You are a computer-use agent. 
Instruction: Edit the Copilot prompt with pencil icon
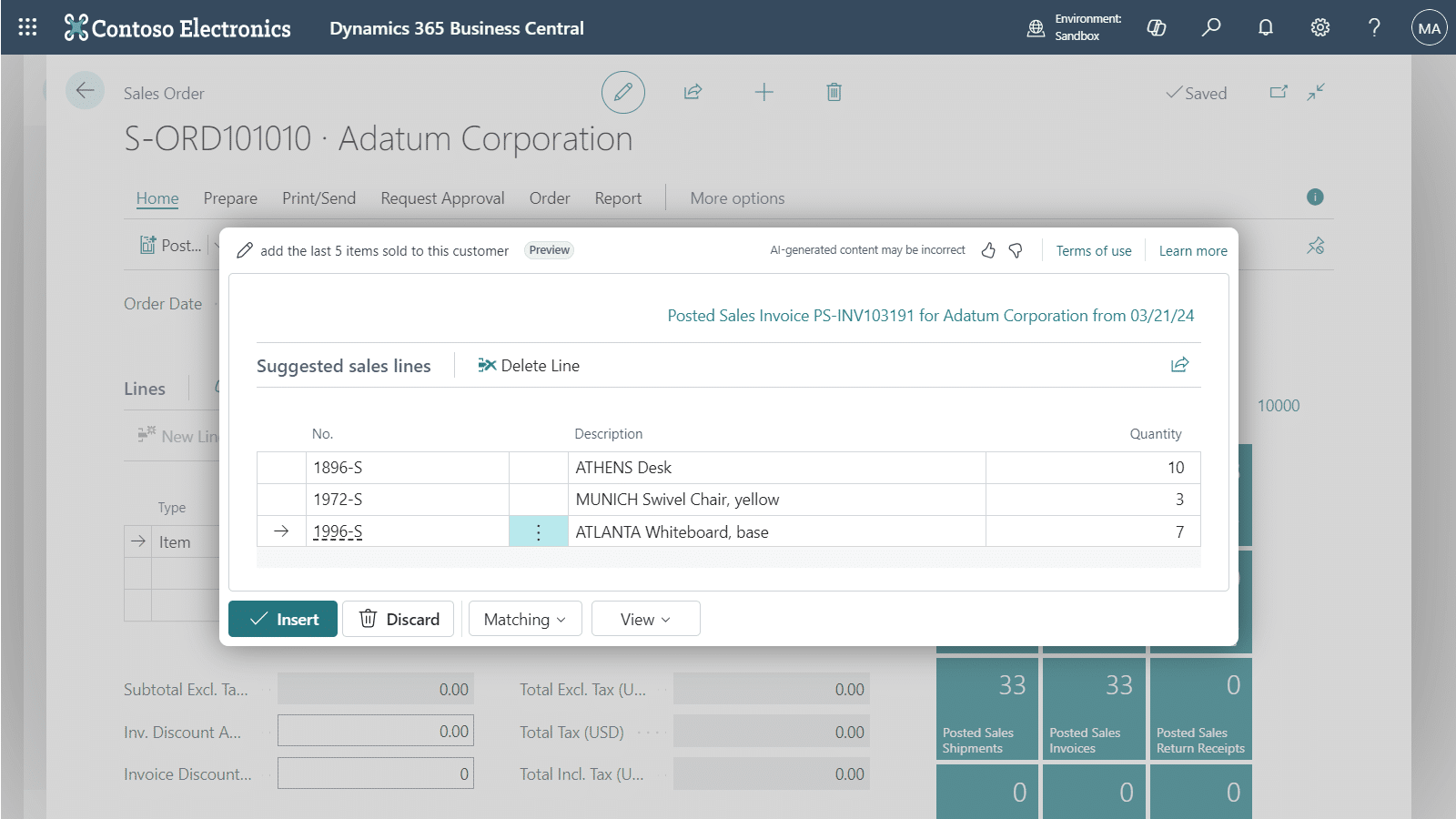[x=245, y=250]
